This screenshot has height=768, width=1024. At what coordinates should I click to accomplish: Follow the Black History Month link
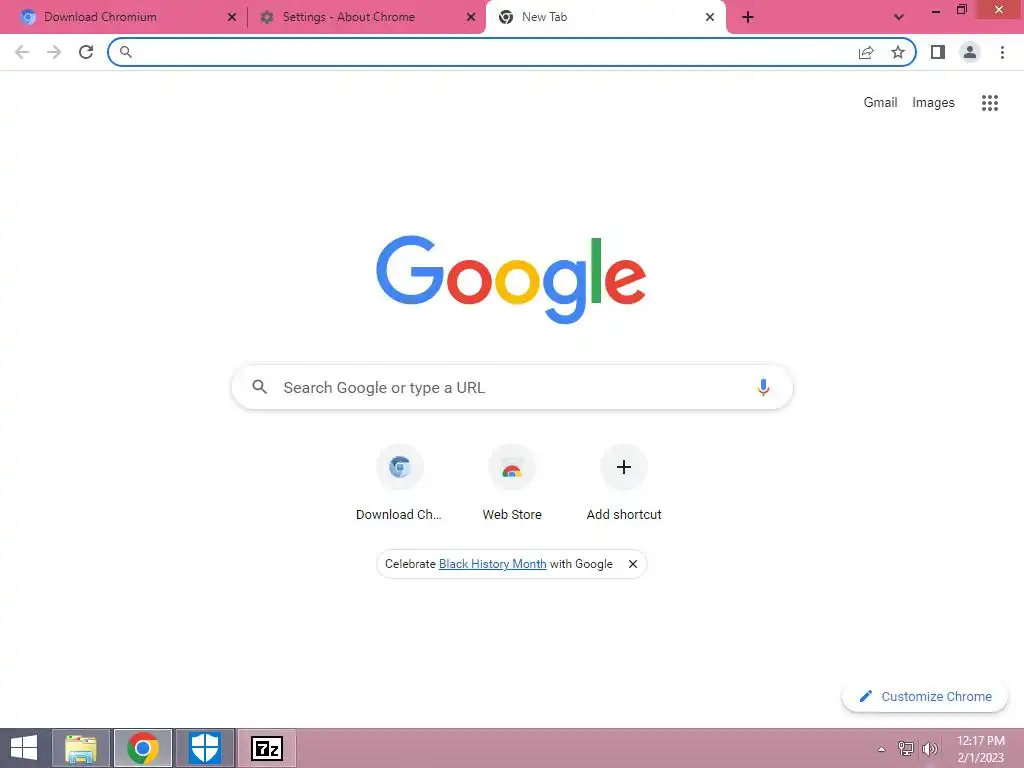(x=492, y=564)
